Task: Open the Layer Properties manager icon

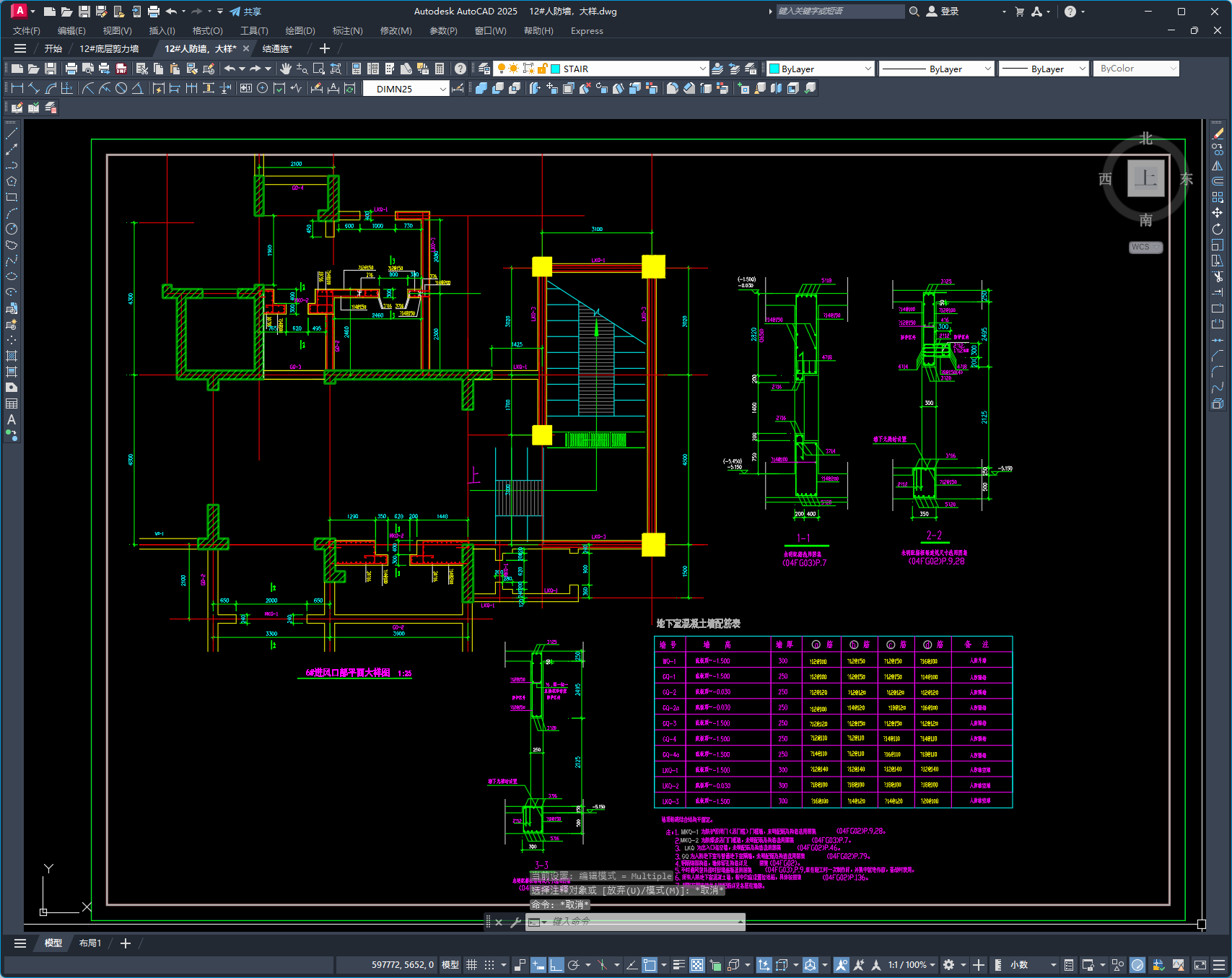Action: pyautogui.click(x=484, y=69)
